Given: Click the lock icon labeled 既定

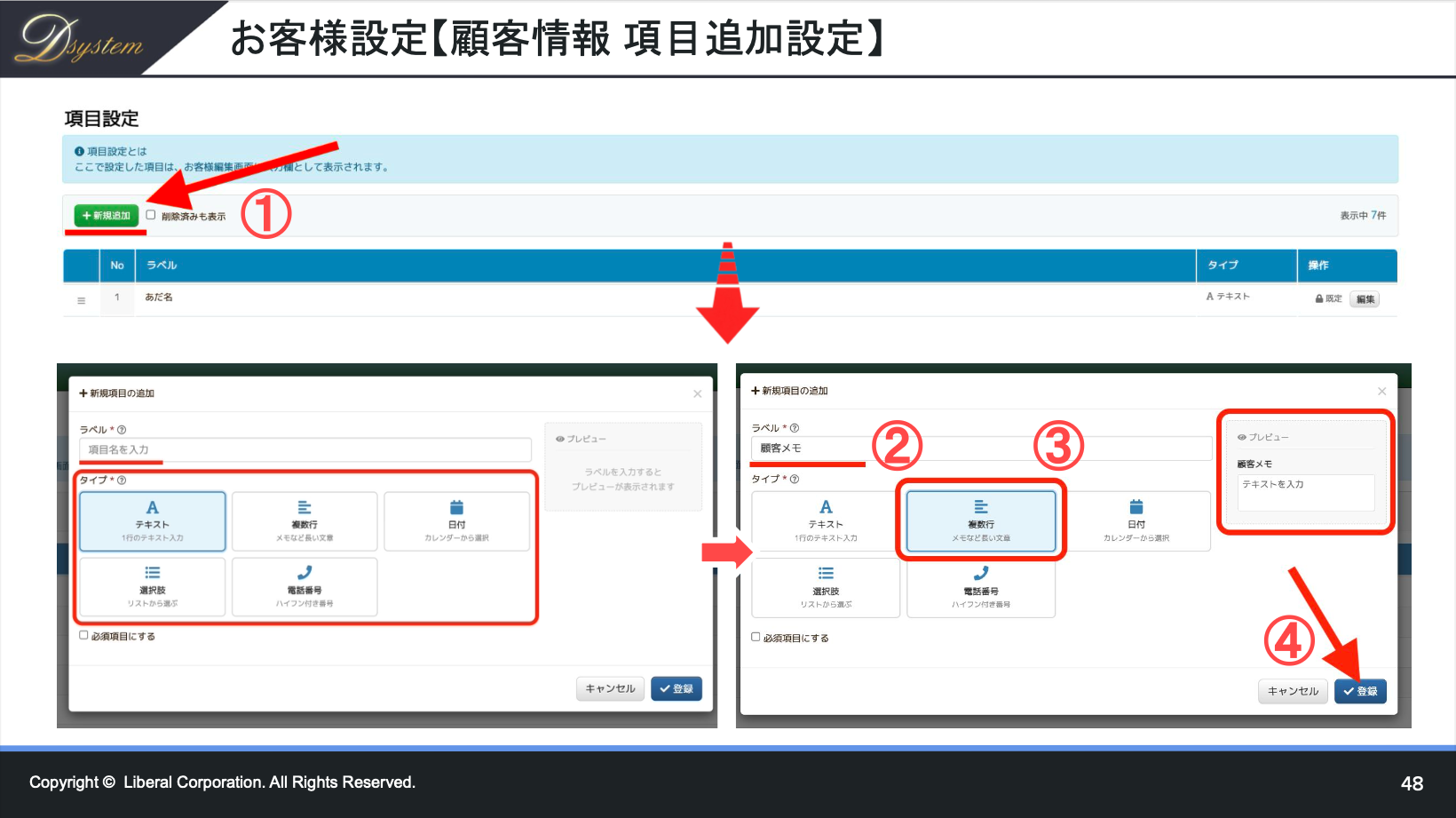Looking at the screenshot, I should 1319,299.
